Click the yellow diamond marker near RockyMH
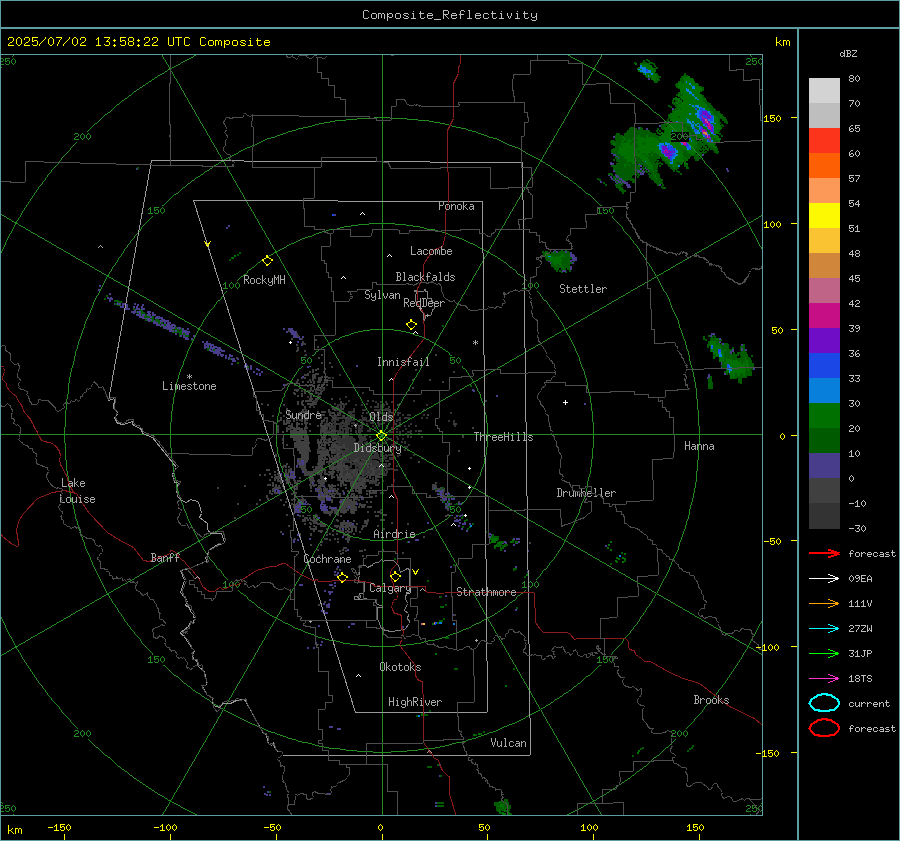Image resolution: width=900 pixels, height=841 pixels. (267, 261)
